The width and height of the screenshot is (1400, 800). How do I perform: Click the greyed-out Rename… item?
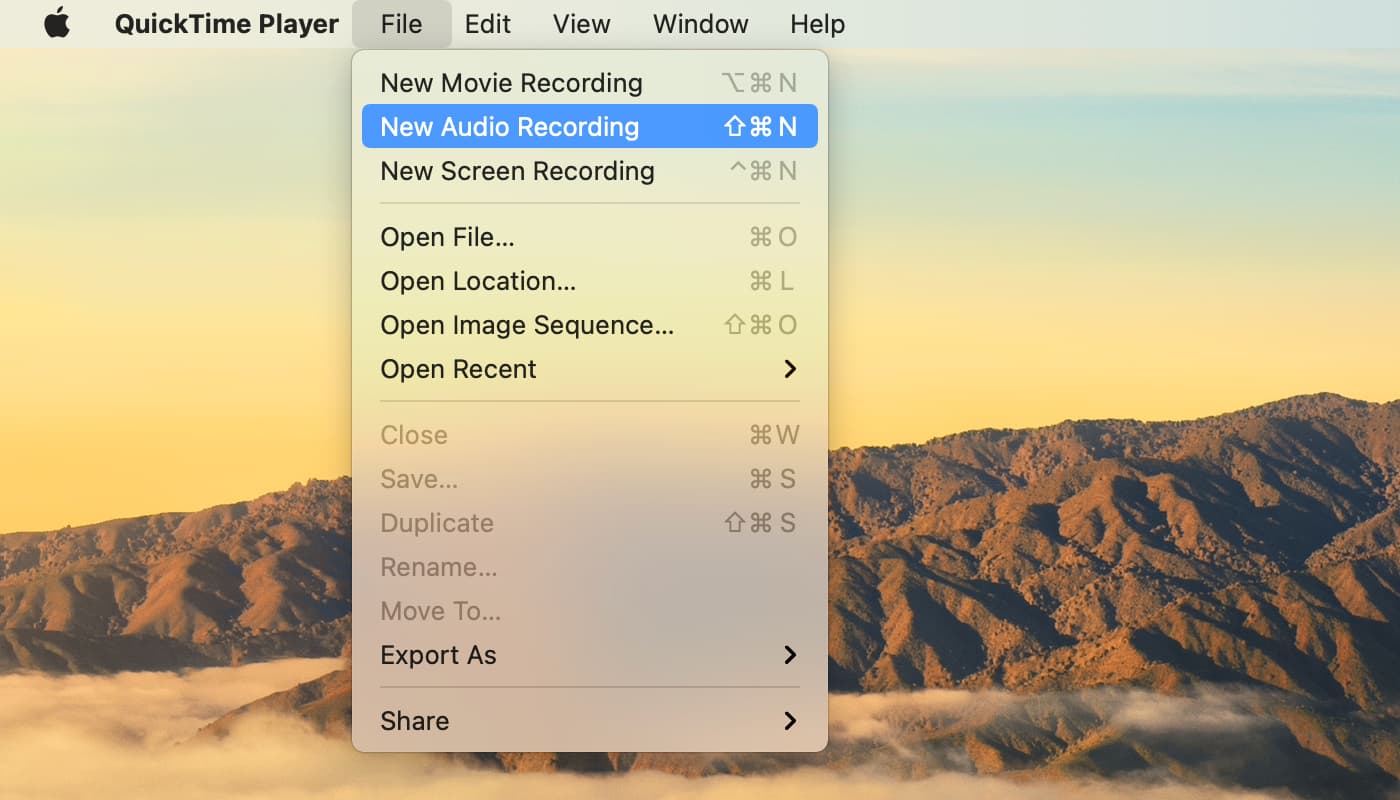[590, 567]
